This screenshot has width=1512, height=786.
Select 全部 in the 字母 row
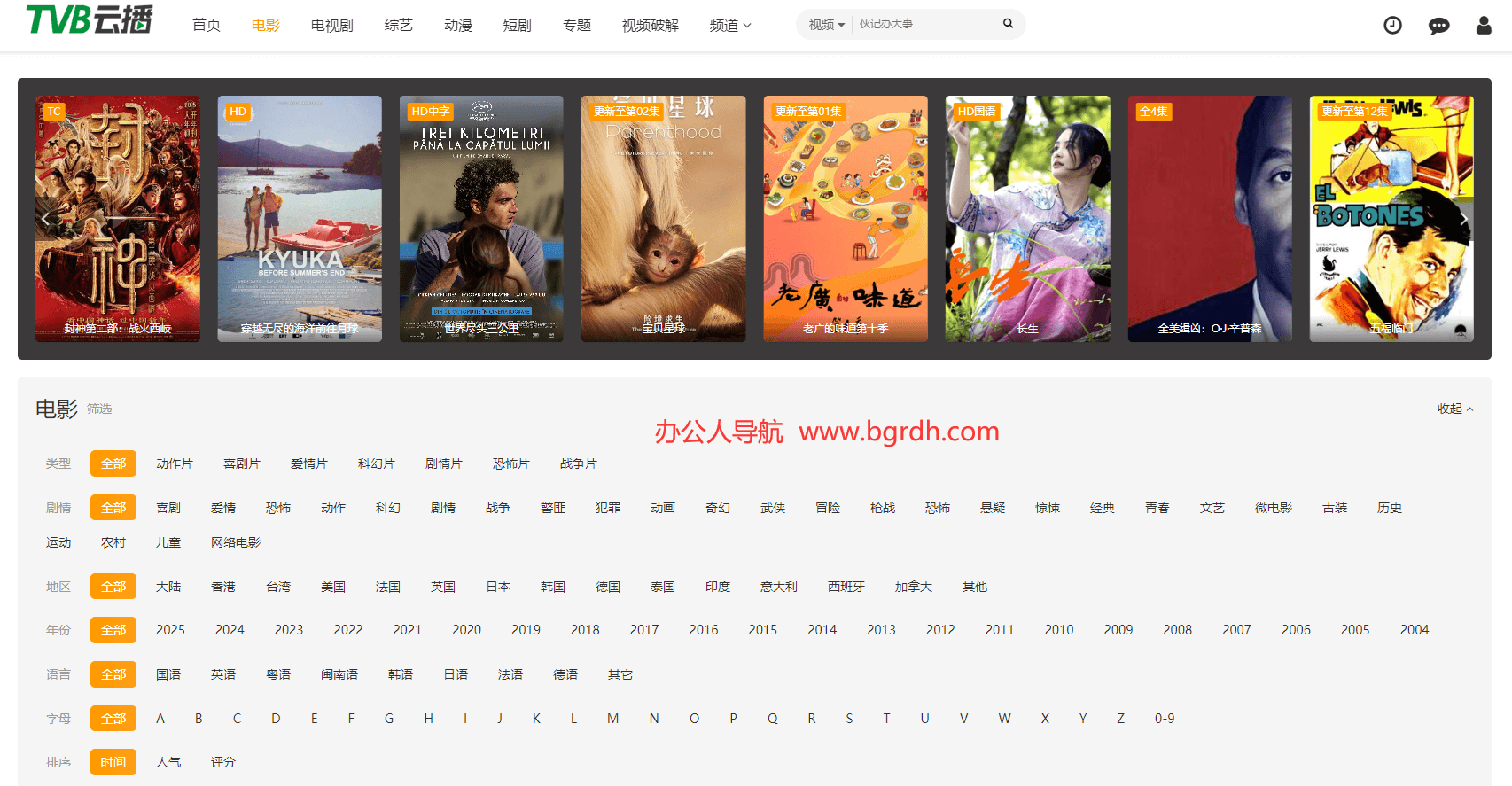tap(113, 719)
